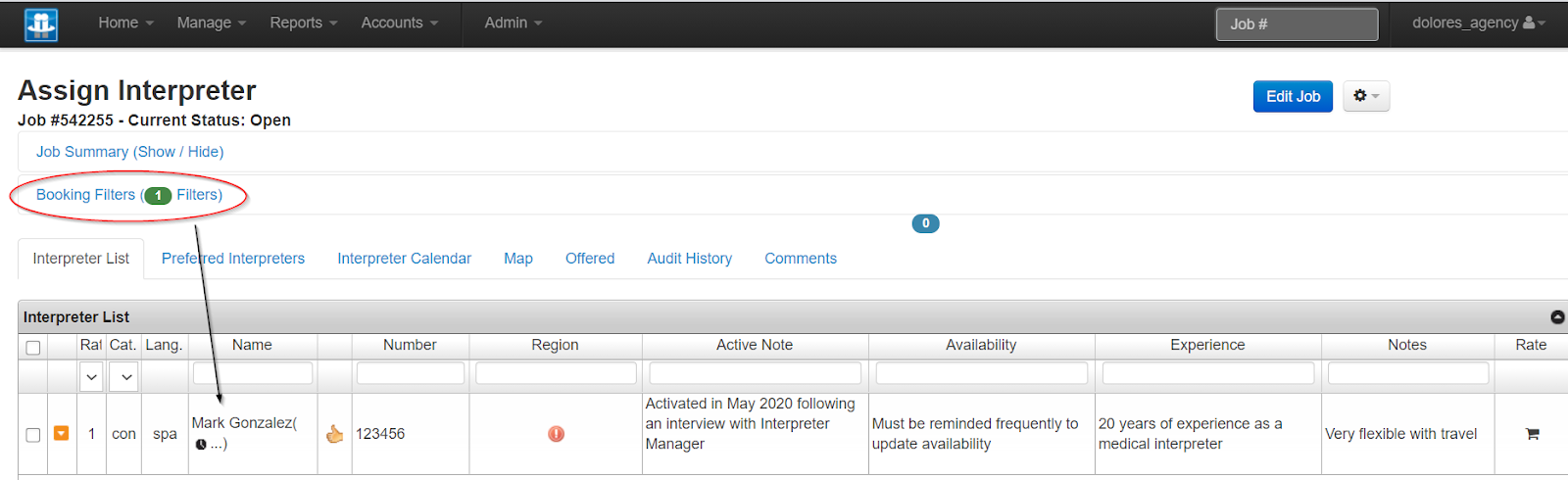
Task: Click the app logo in the navbar
Action: [x=40, y=24]
